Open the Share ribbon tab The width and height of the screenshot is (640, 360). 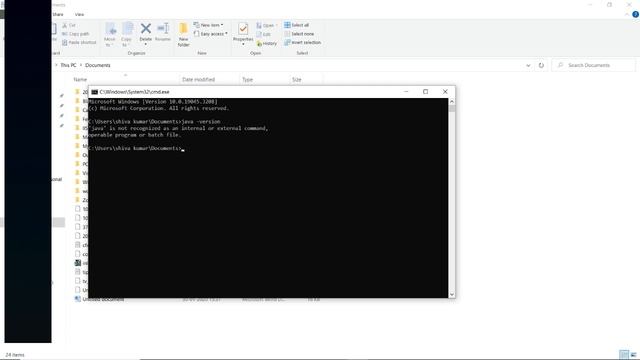pos(58,14)
